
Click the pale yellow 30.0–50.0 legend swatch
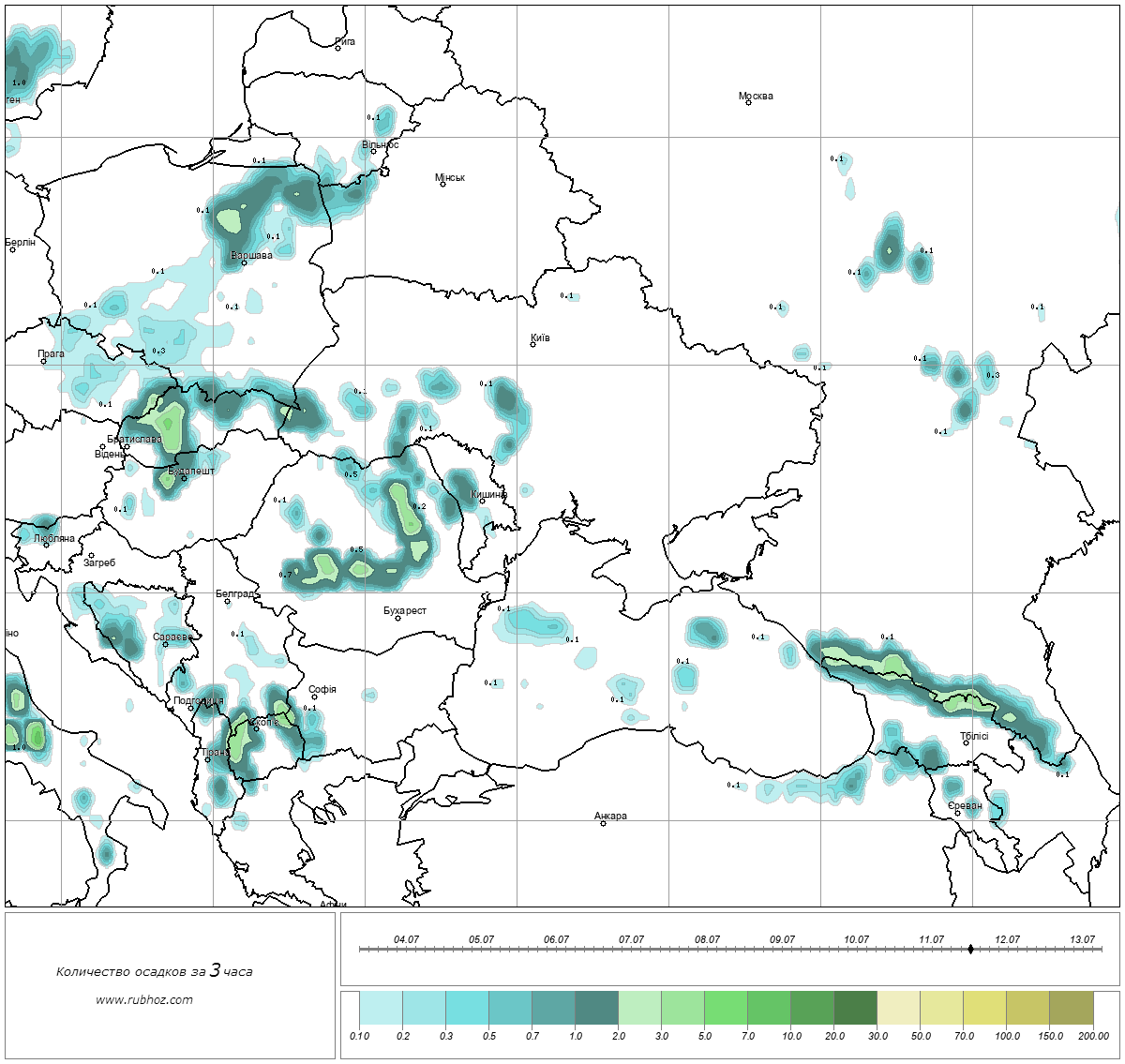[898, 1011]
